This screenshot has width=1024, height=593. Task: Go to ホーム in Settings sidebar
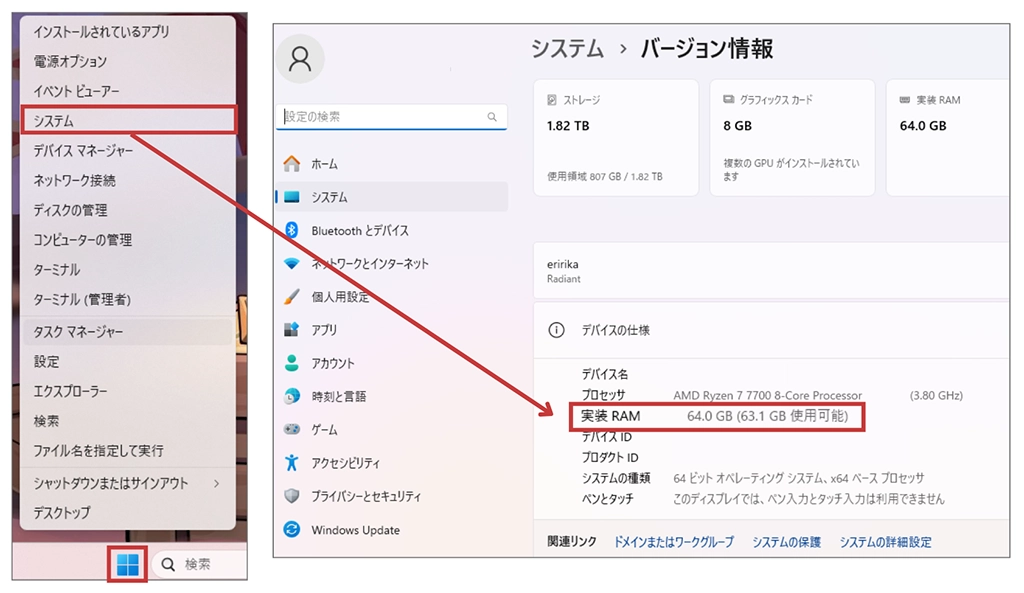(x=392, y=163)
